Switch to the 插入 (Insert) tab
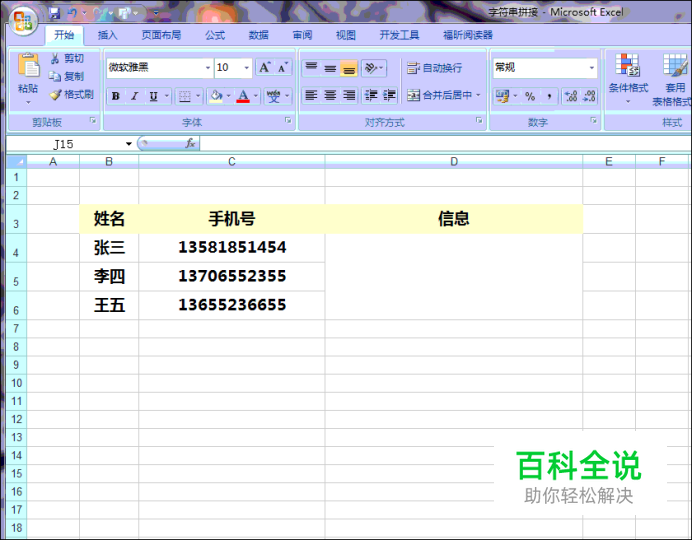The height and width of the screenshot is (540, 692). click(x=108, y=35)
